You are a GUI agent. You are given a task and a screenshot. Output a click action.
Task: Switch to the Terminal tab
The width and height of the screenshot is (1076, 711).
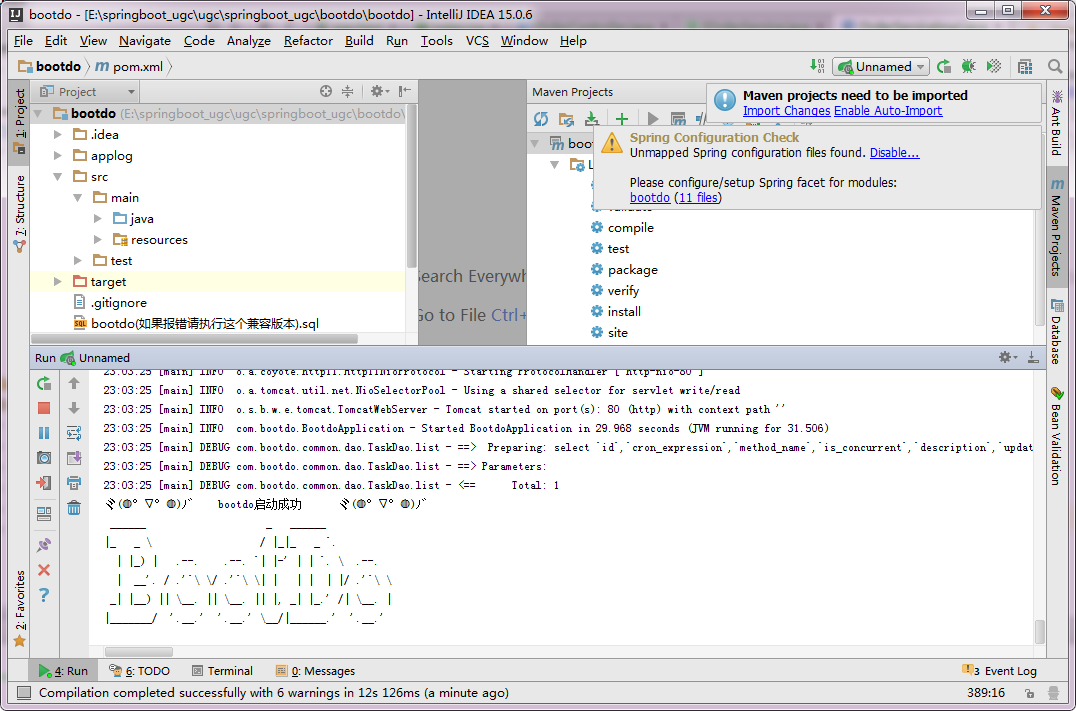pos(222,671)
